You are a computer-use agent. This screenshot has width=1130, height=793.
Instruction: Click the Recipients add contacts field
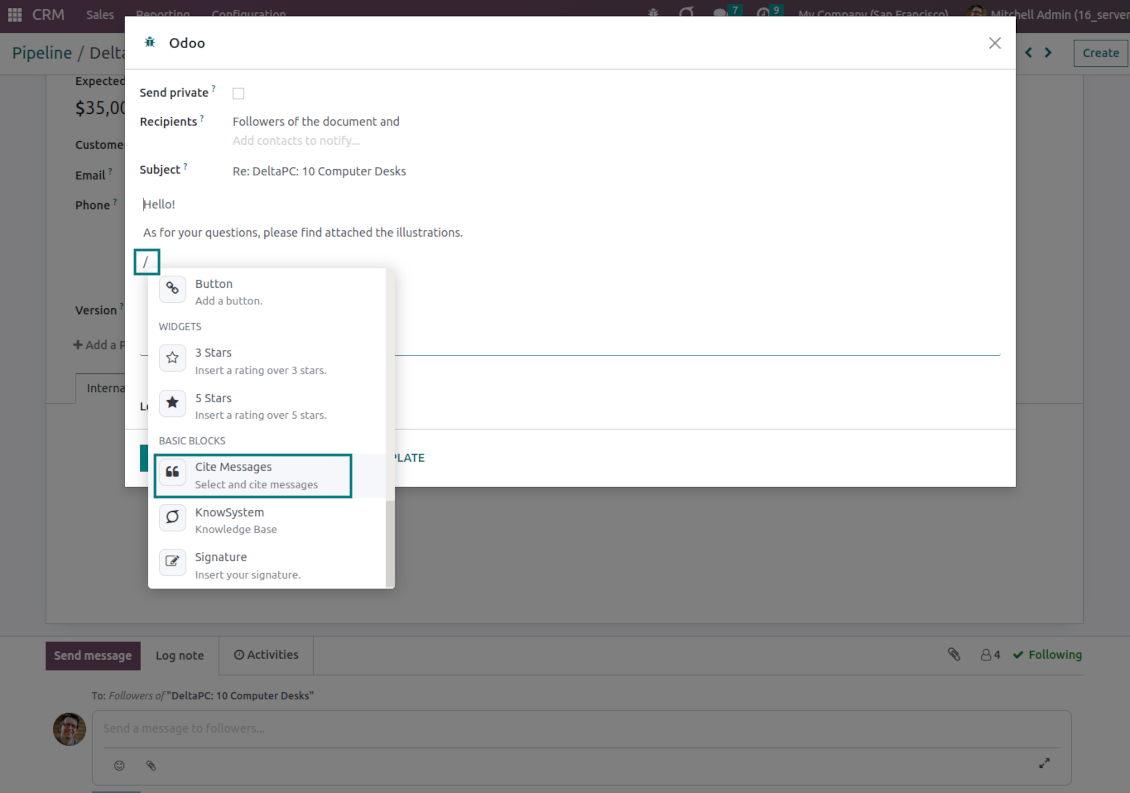(x=296, y=141)
